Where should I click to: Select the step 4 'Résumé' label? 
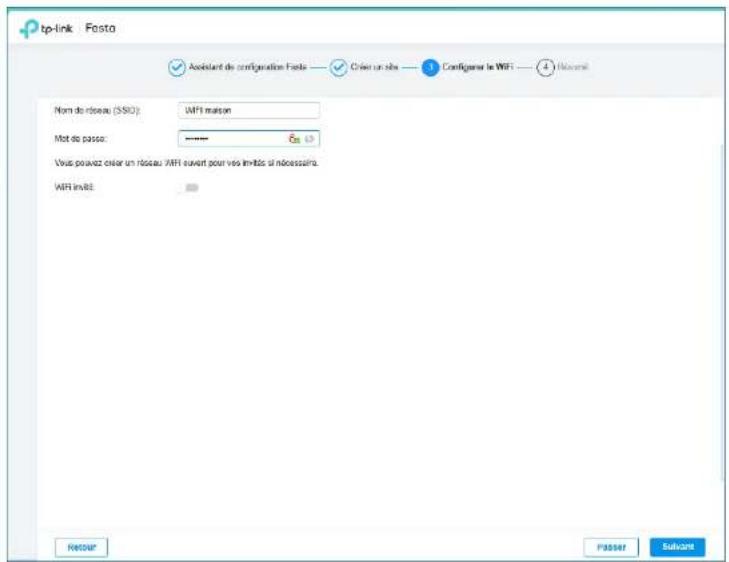click(x=573, y=67)
